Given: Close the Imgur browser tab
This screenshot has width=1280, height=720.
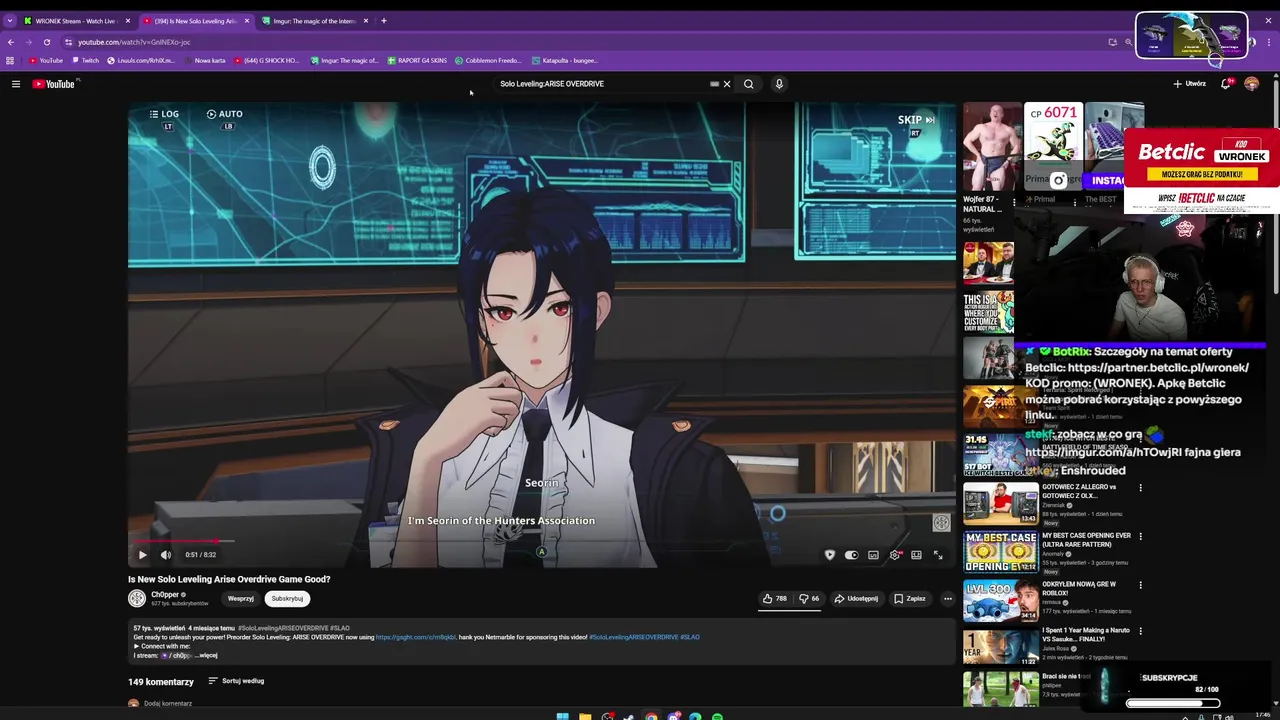Looking at the screenshot, I should coord(366,20).
